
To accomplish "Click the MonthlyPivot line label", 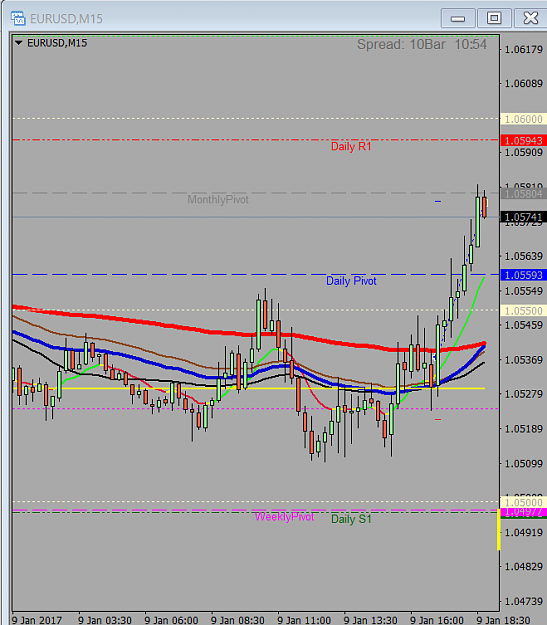I will click(218, 199).
